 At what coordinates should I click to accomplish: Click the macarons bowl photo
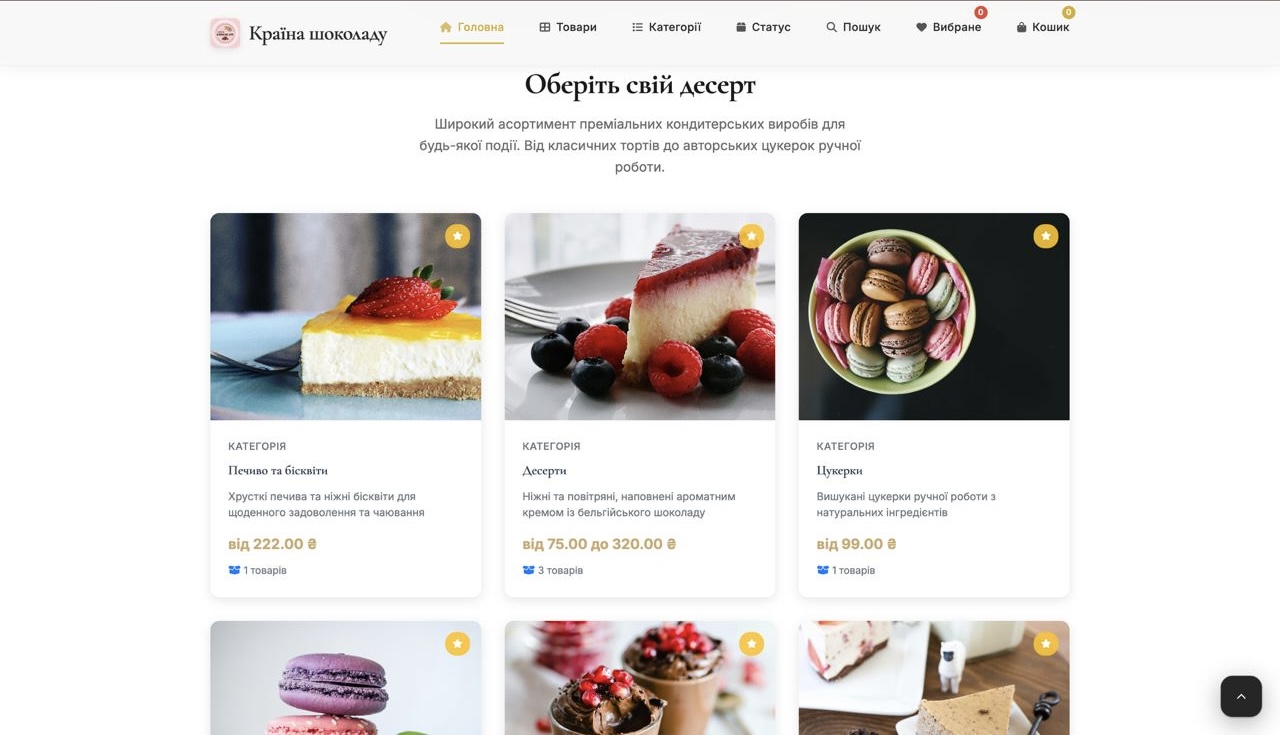point(934,316)
